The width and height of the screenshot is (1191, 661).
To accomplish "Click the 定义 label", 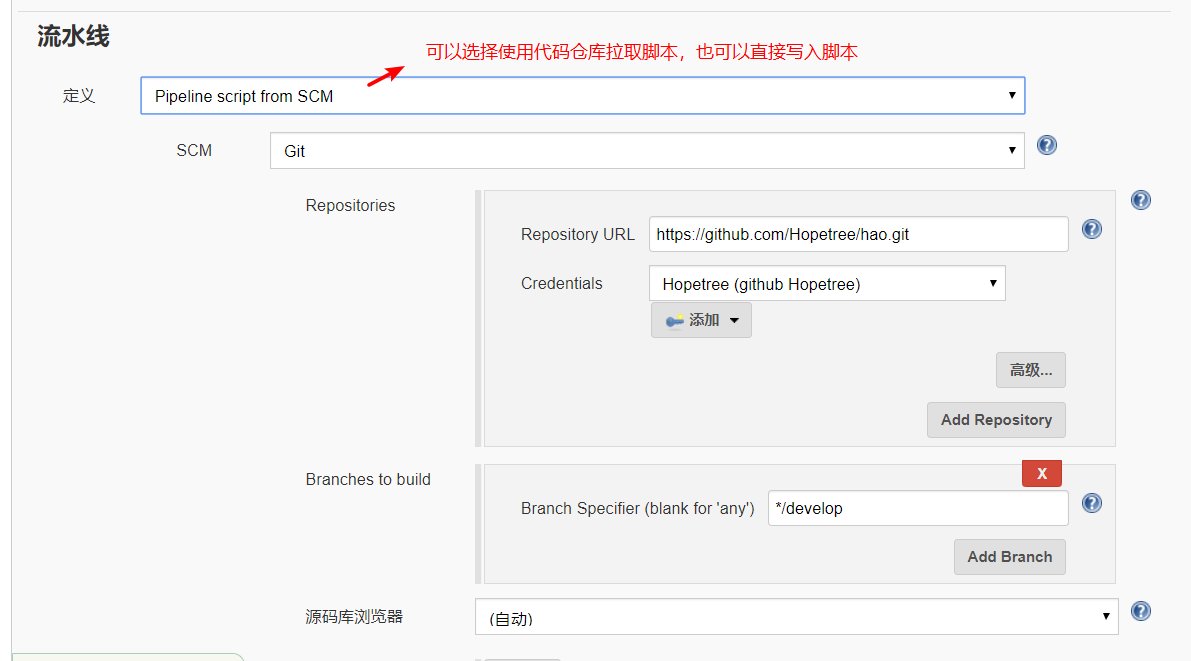I will [78, 96].
